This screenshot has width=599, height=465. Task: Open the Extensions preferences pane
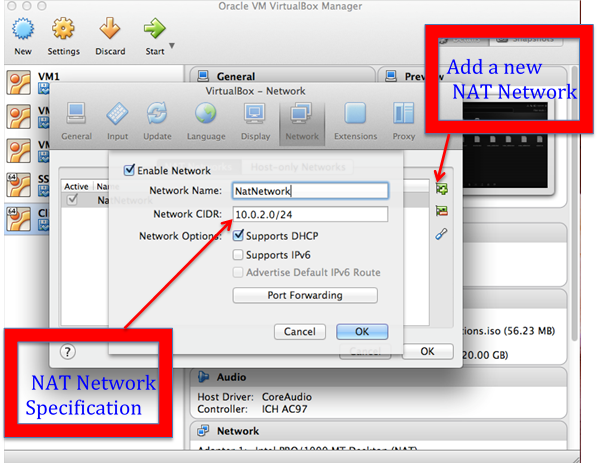(355, 114)
